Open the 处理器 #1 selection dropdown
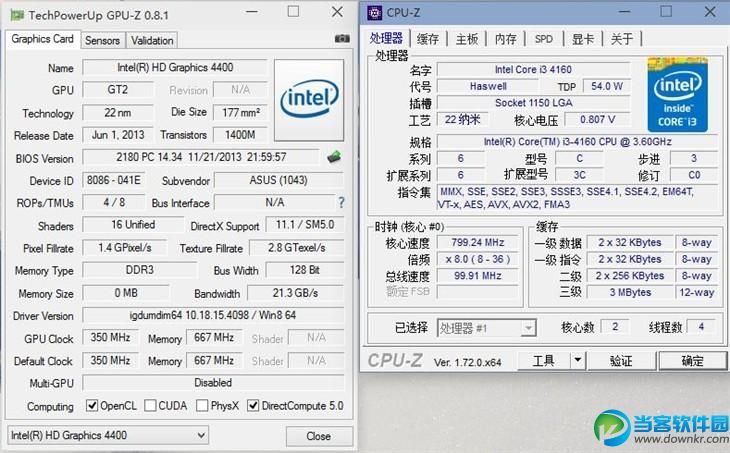This screenshot has width=730, height=453. (x=487, y=328)
